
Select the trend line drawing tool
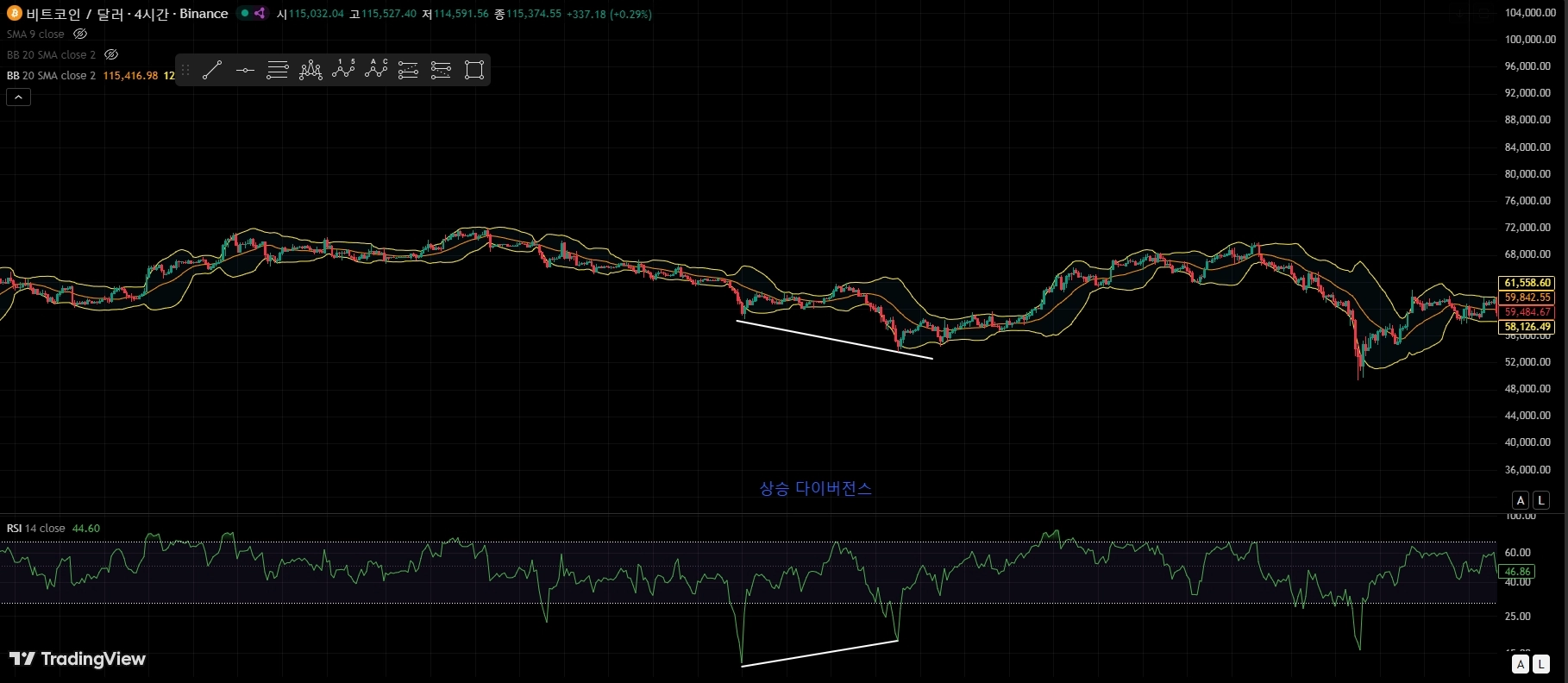point(212,71)
